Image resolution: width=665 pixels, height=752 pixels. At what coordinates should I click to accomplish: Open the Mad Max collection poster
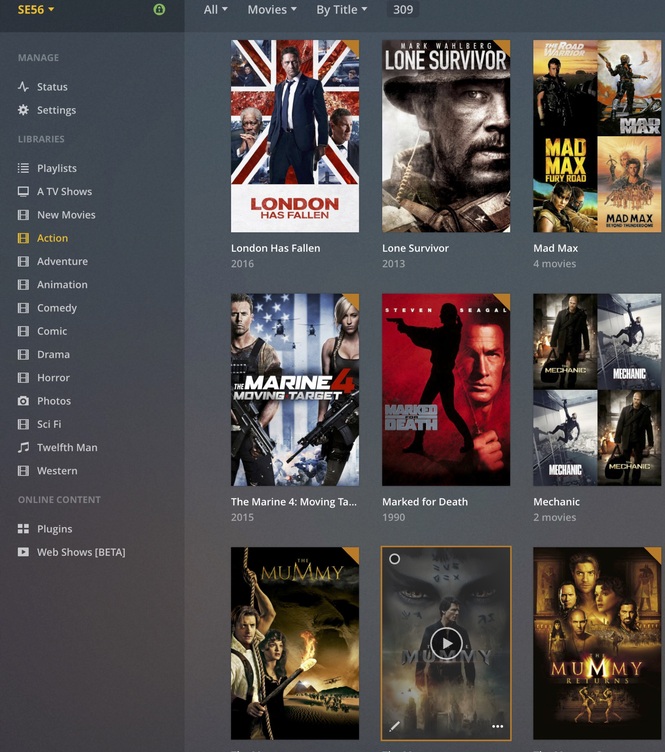click(x=597, y=136)
